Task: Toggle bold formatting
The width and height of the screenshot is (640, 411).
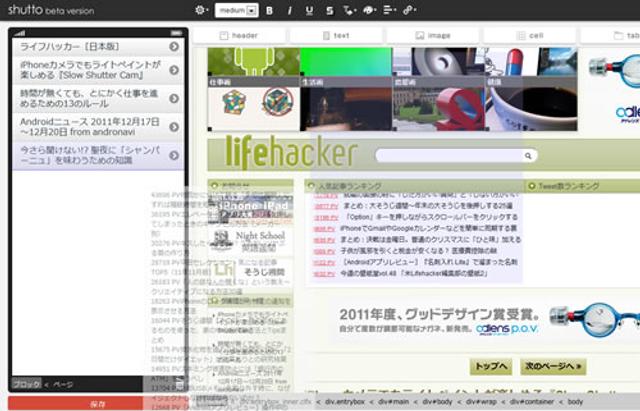Action: coord(269,11)
